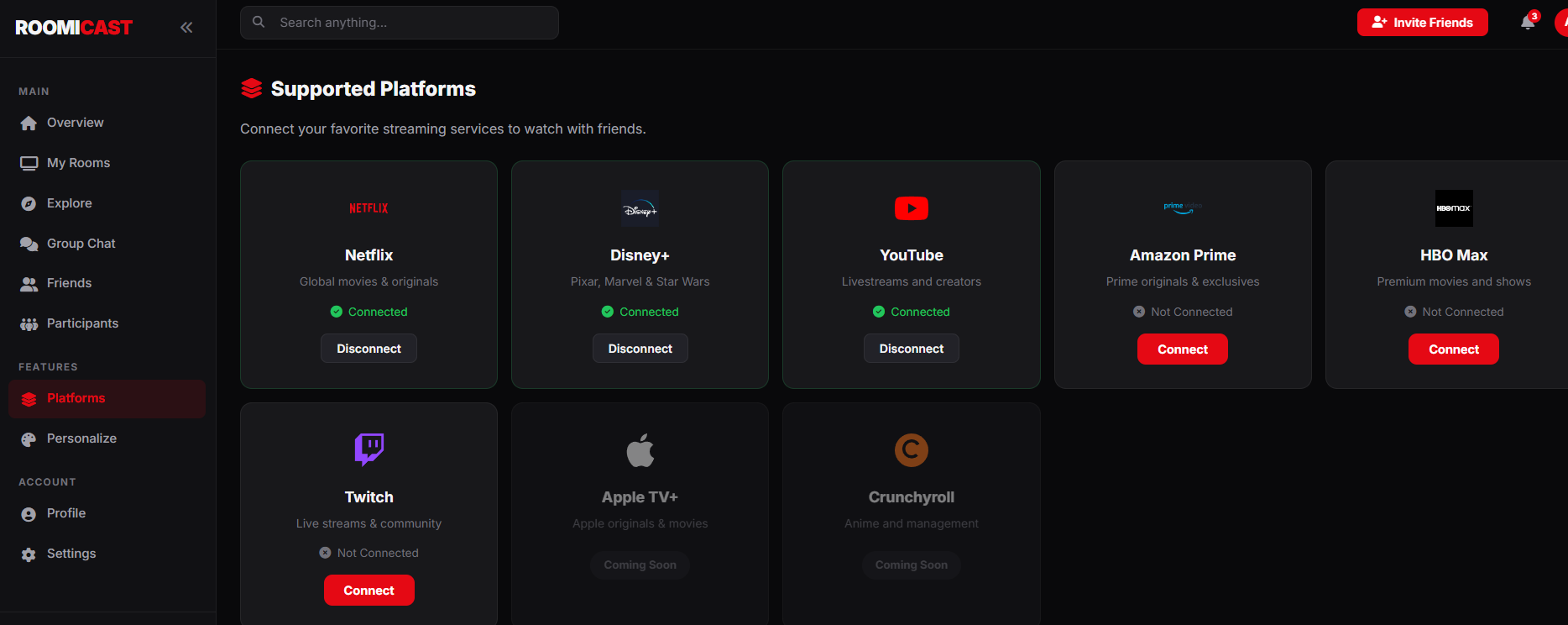The image size is (1568, 625).
Task: Click the Personalize palette icon
Action: tap(29, 439)
